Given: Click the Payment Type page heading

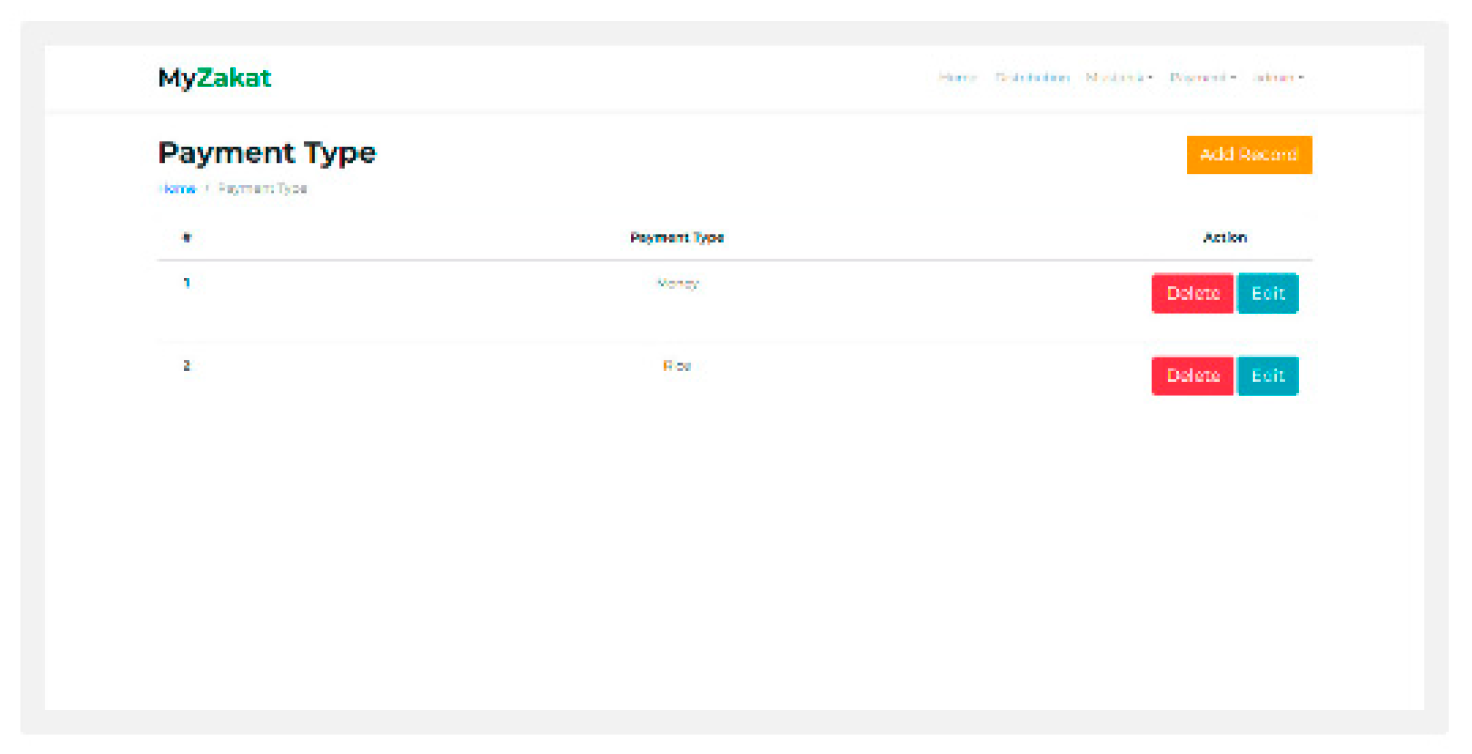Looking at the screenshot, I should coord(266,152).
